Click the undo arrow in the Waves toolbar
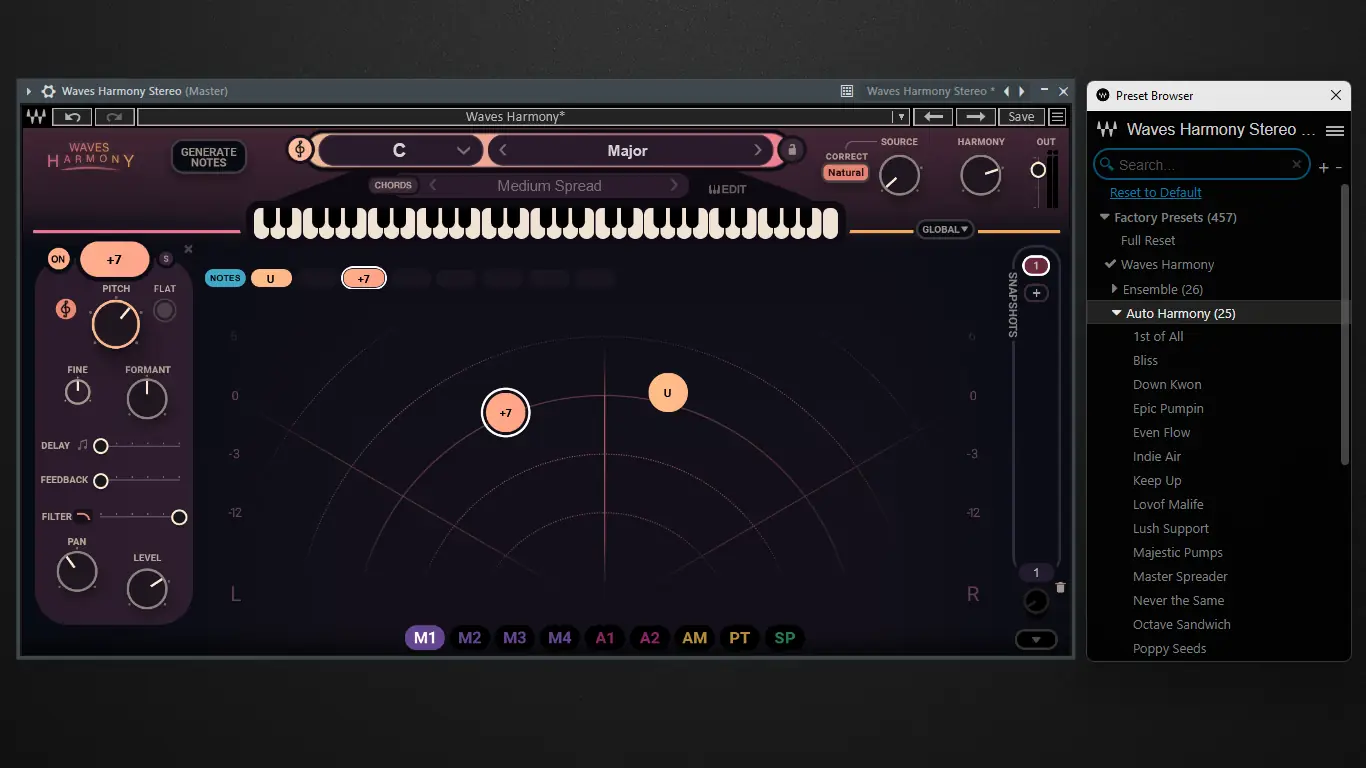This screenshot has width=1366, height=768. pos(73,117)
